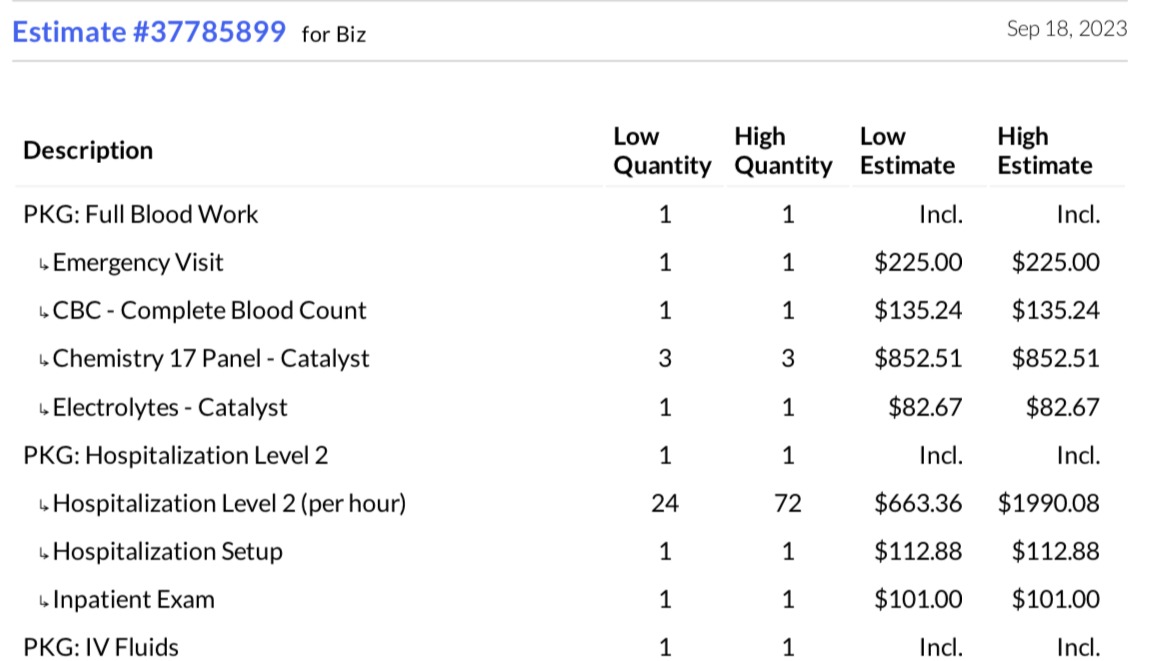Click the Sep 18, 2023 estimate date
This screenshot has height=661, width=1170.
(x=1066, y=29)
